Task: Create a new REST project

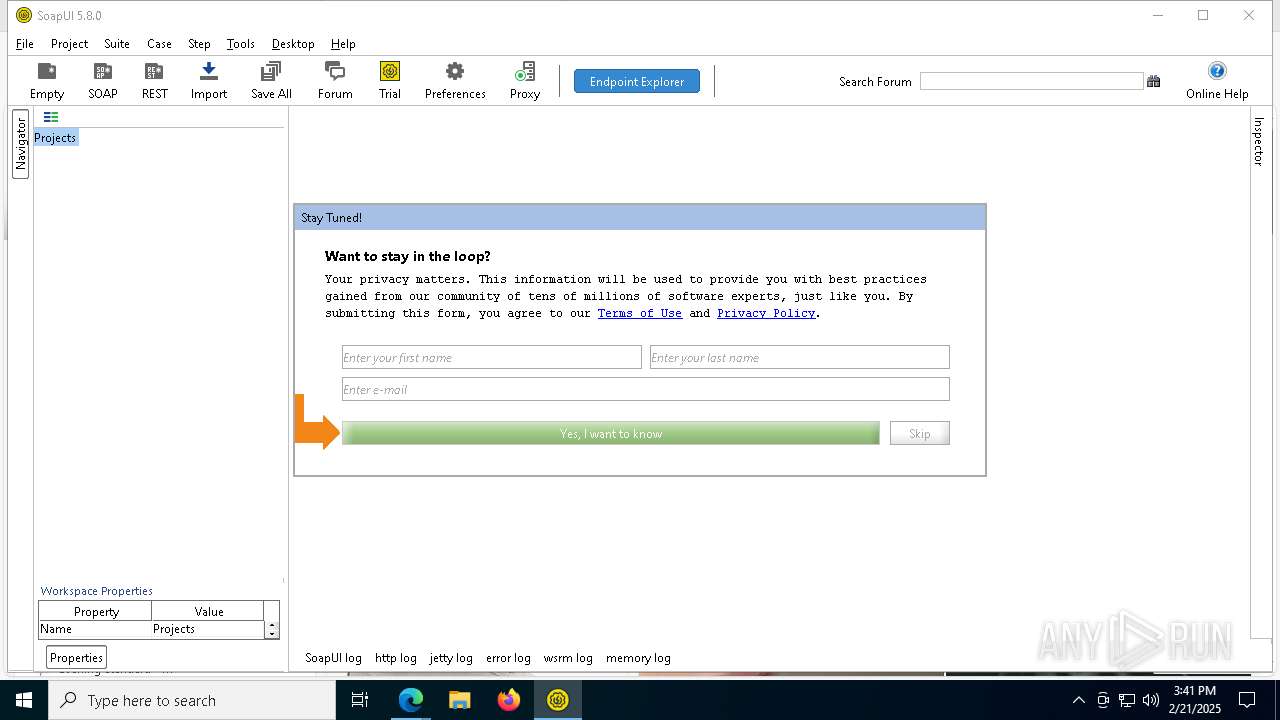Action: pos(154,81)
